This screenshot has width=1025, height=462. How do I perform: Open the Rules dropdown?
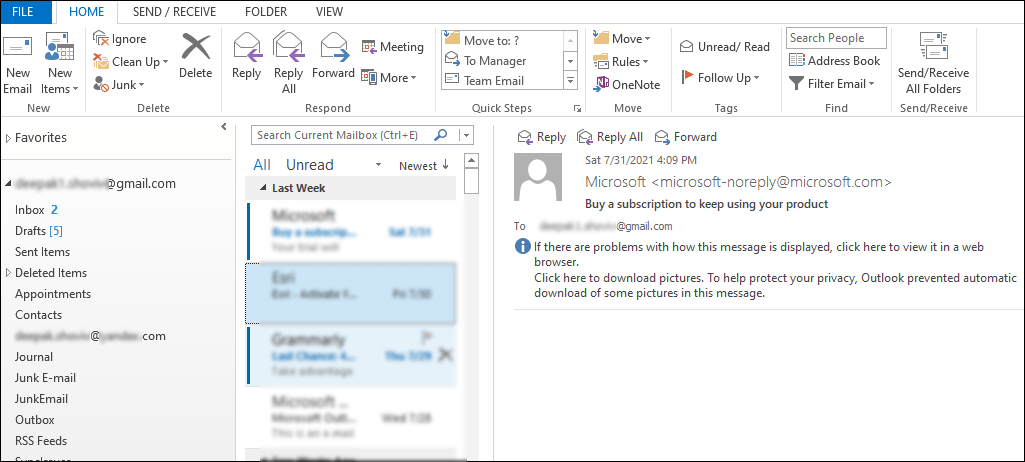coord(620,61)
